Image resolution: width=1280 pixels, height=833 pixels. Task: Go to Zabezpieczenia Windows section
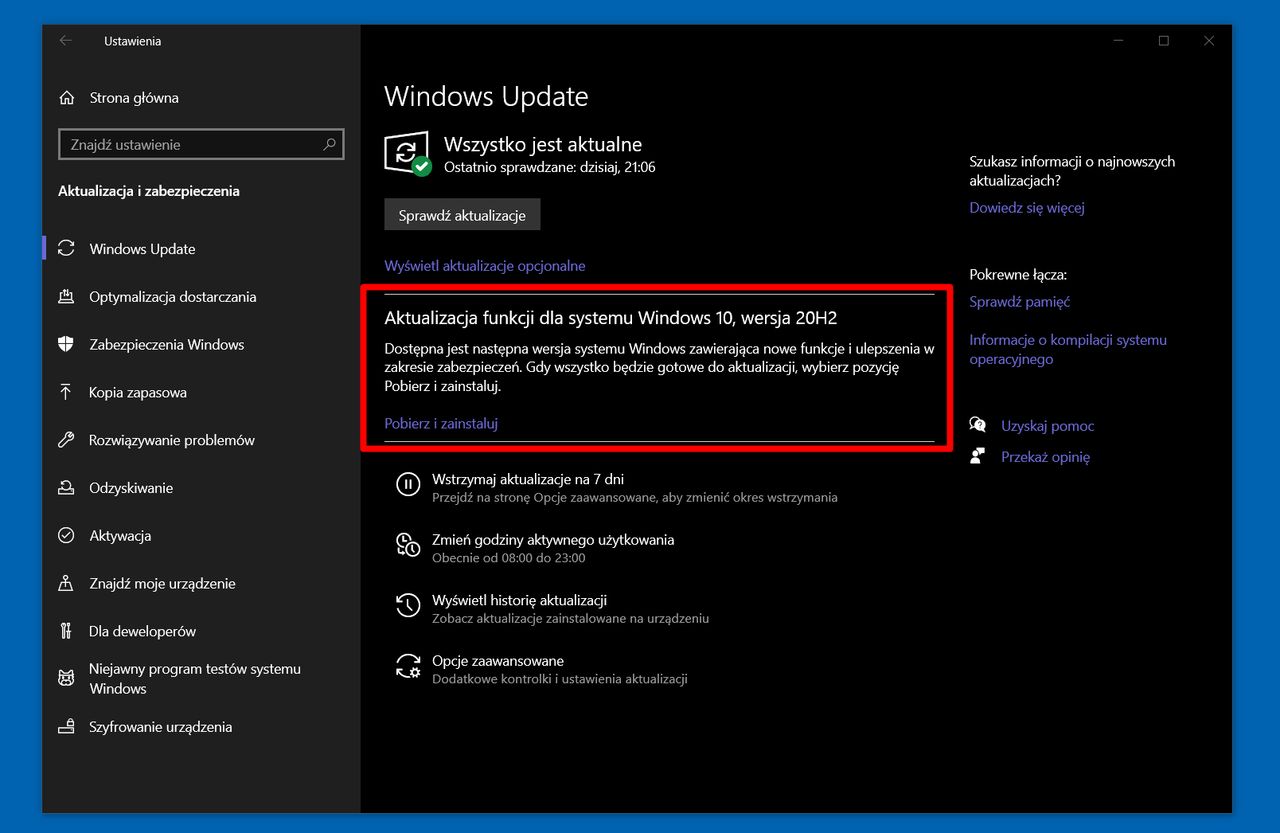click(167, 344)
